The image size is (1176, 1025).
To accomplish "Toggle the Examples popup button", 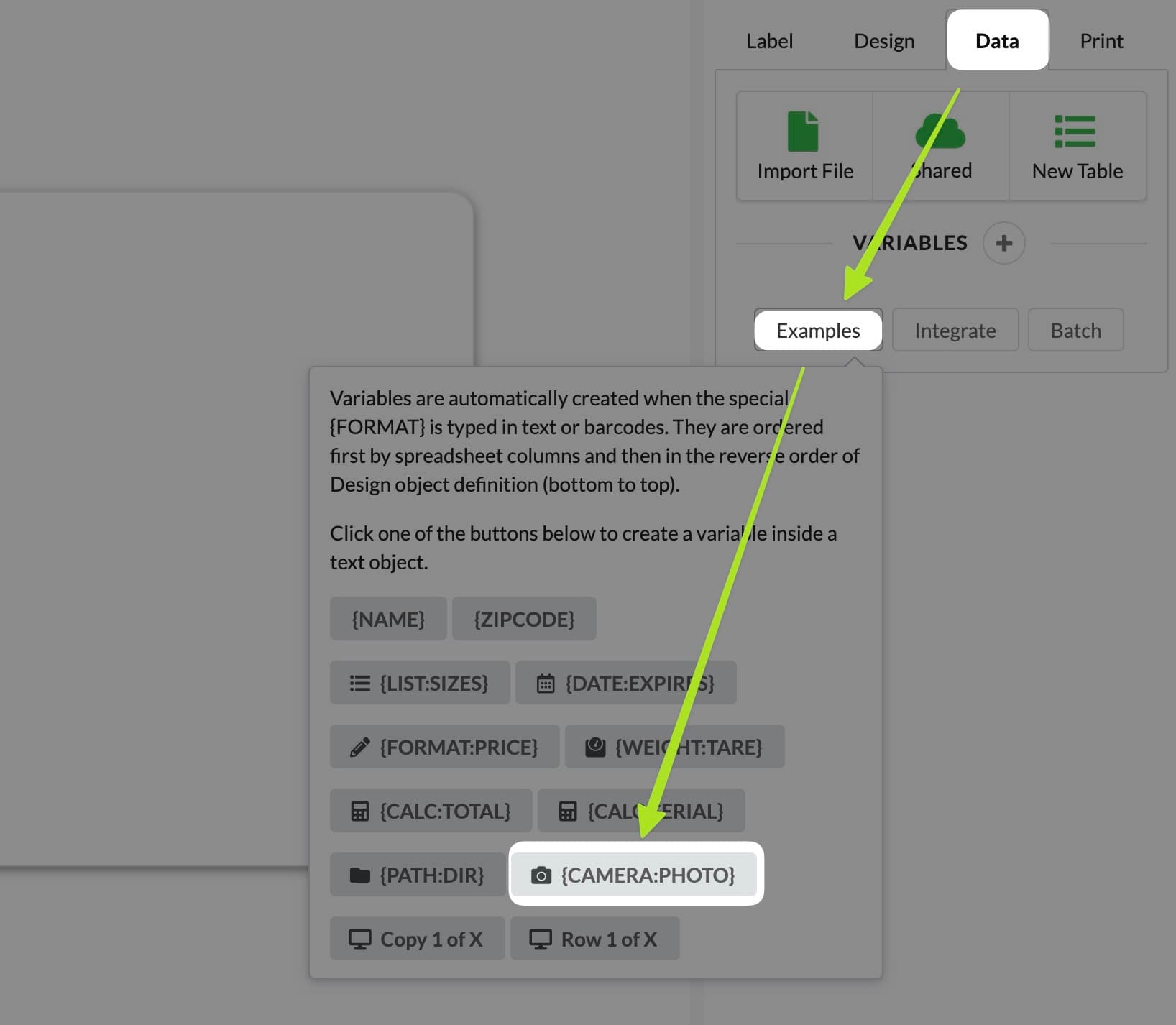I will [x=818, y=331].
